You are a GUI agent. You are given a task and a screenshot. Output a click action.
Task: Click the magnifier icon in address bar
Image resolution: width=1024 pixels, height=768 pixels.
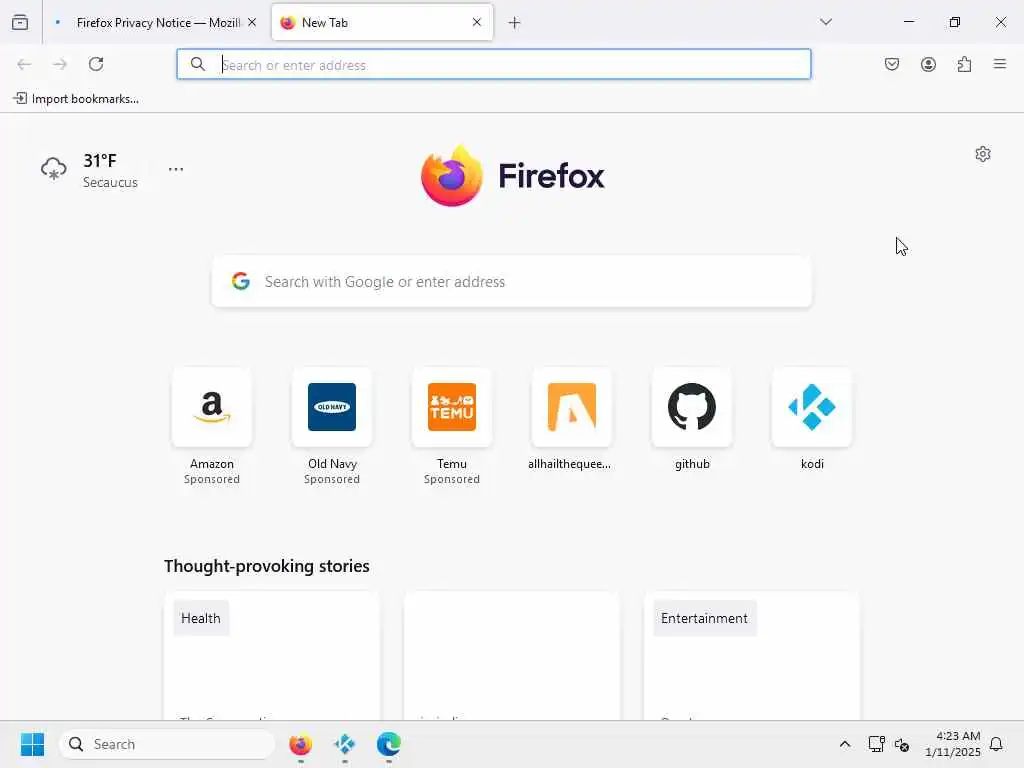[198, 64]
